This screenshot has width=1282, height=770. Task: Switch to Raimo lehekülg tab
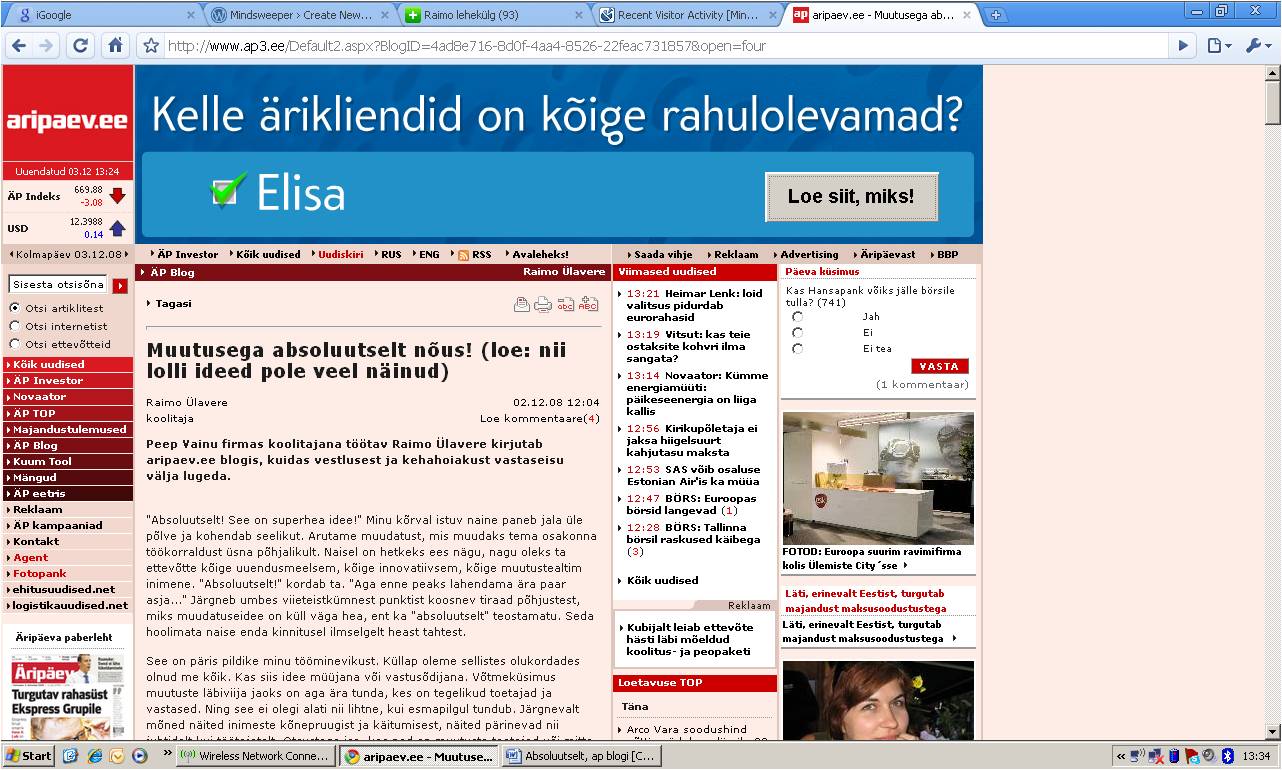(490, 15)
